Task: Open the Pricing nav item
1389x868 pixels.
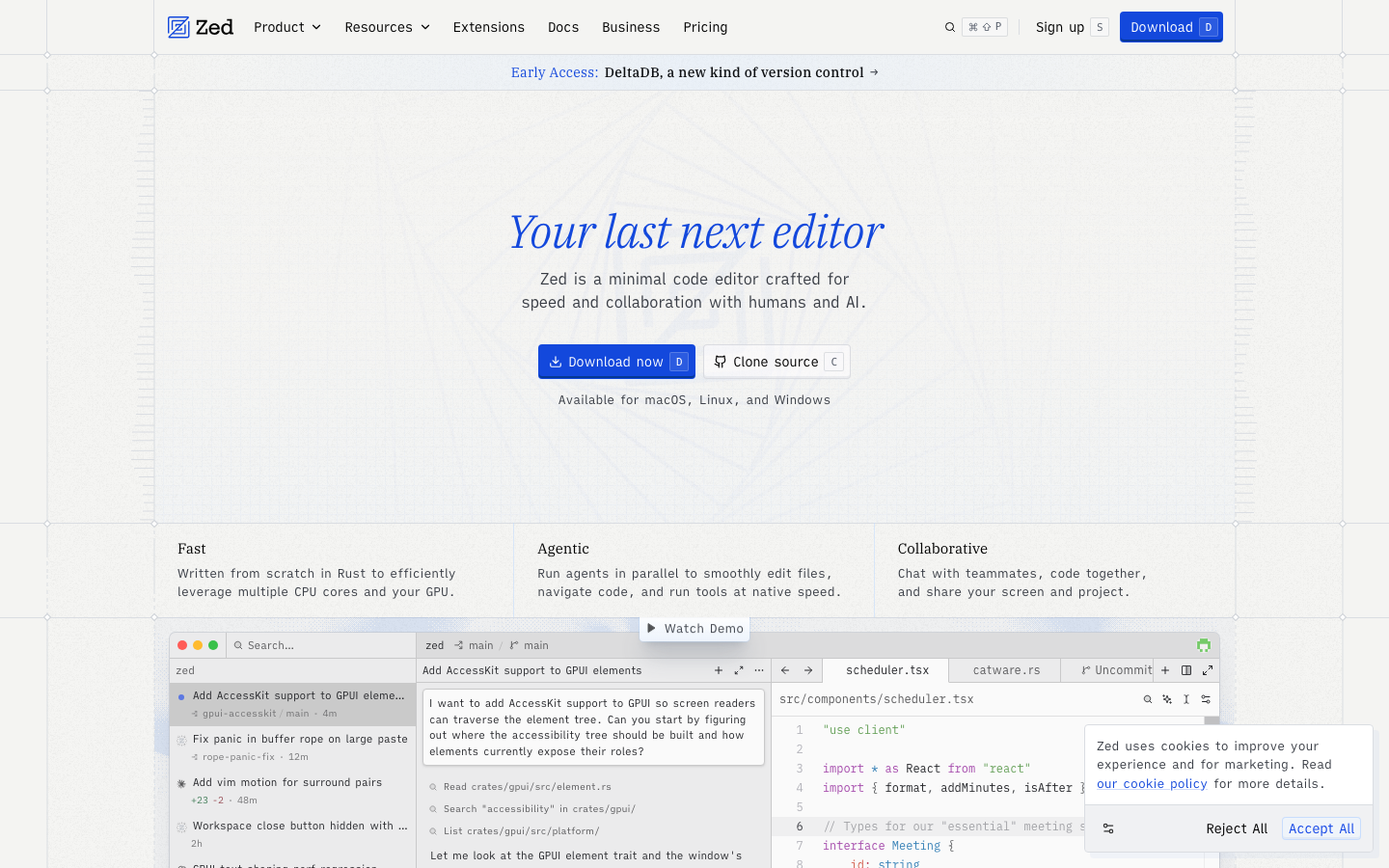Action: pyautogui.click(x=705, y=27)
